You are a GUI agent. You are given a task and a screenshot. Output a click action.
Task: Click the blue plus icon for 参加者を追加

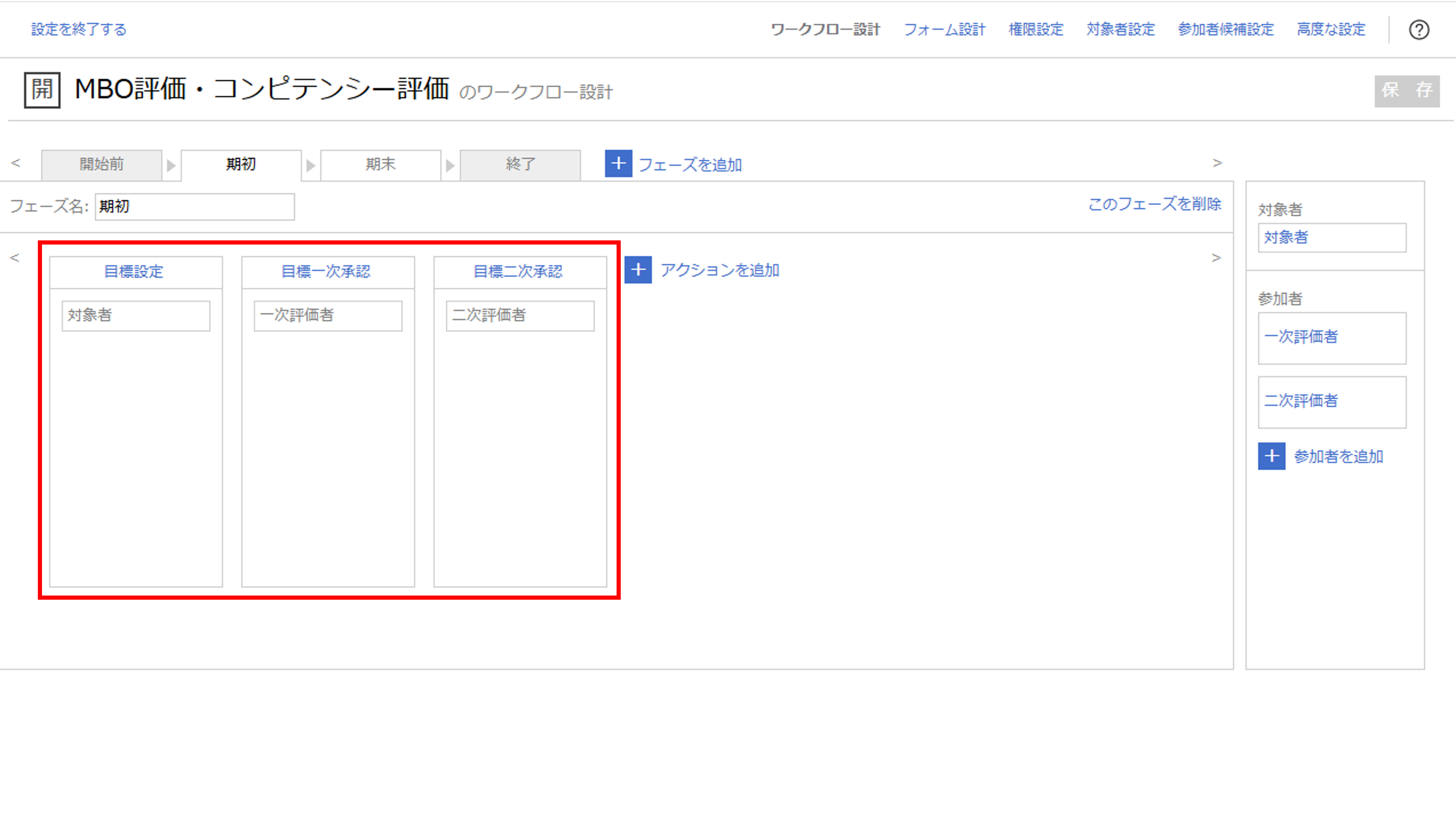click(x=1271, y=456)
